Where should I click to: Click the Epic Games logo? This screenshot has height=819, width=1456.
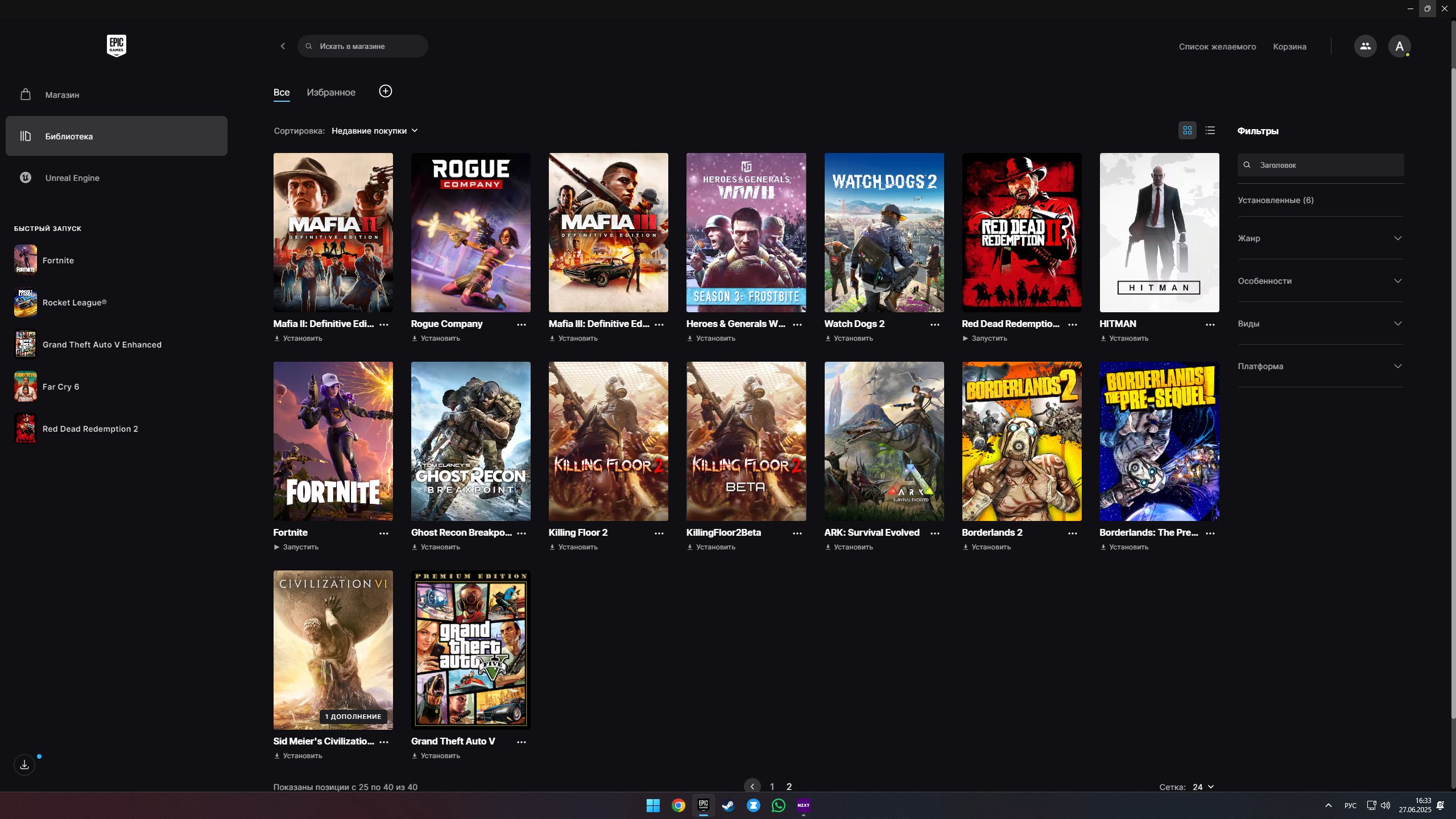point(117,45)
